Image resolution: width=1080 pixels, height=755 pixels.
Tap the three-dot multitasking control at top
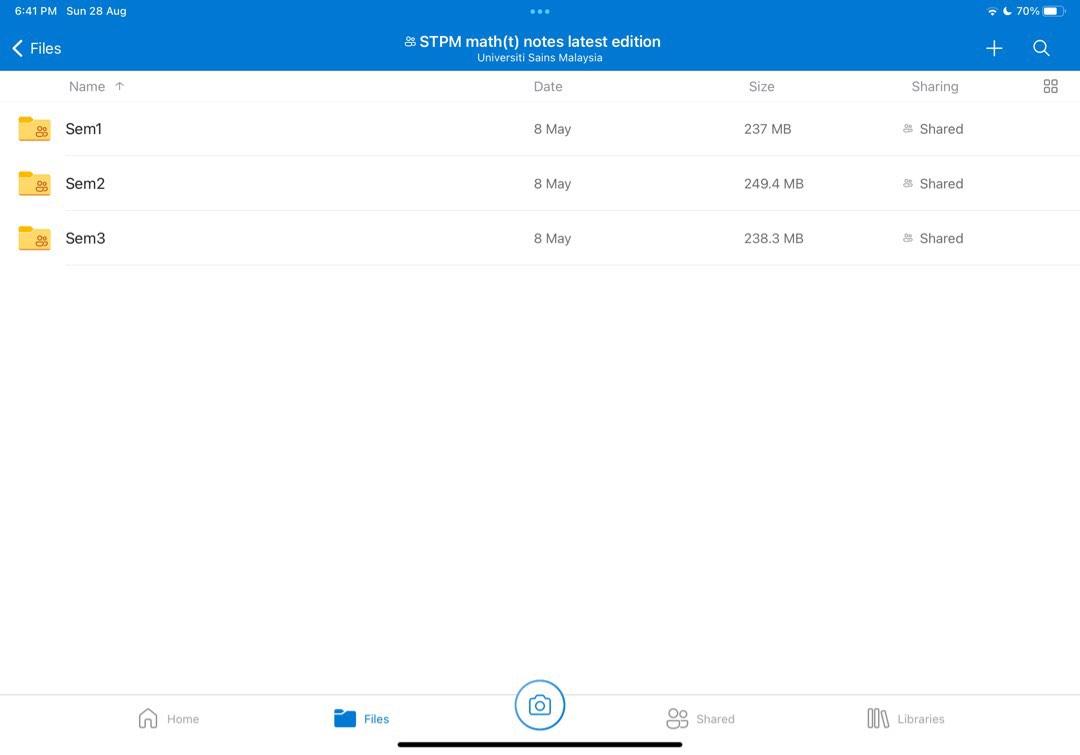[x=540, y=12]
